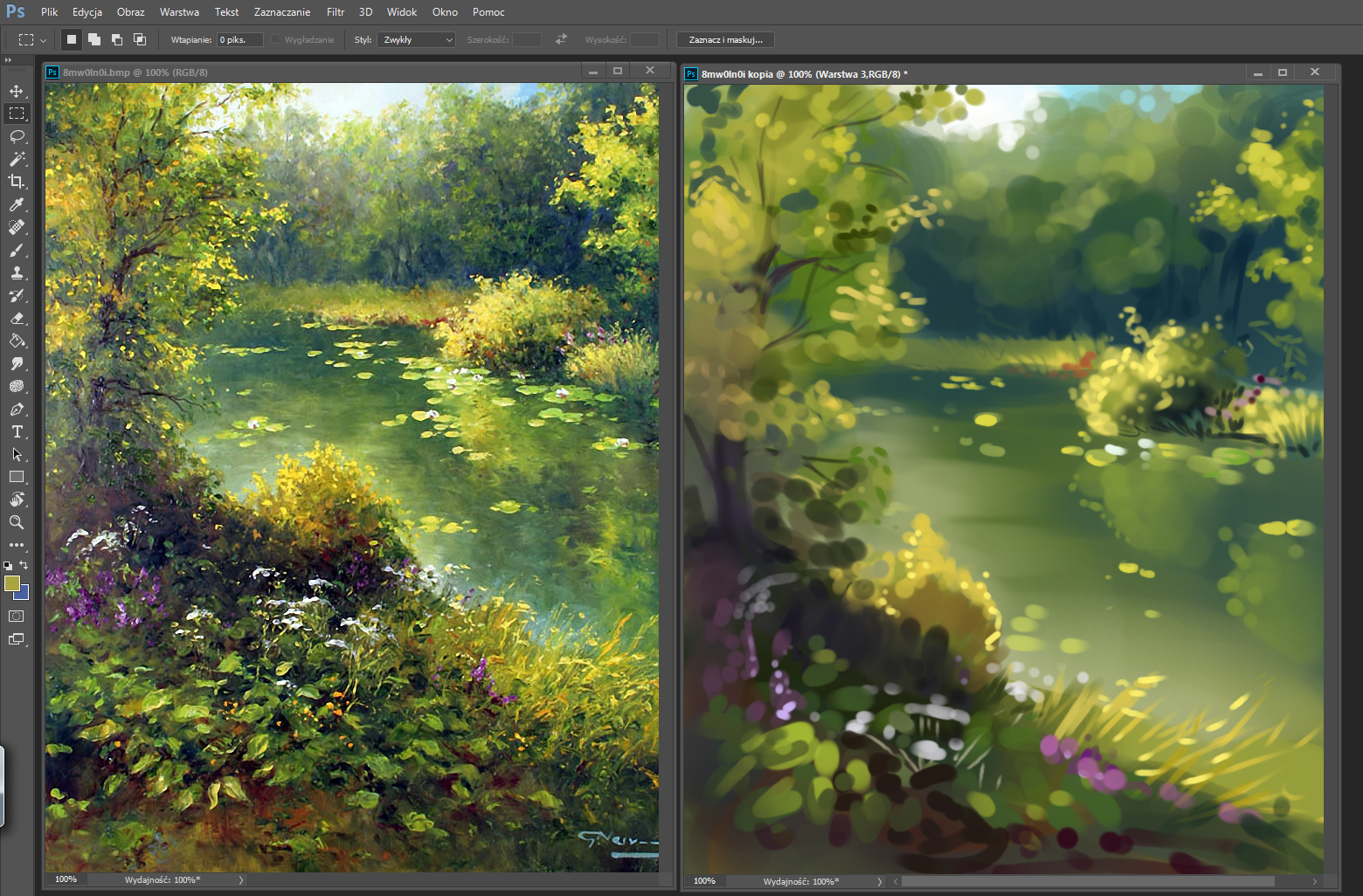Select the History Brush tool

[x=17, y=295]
